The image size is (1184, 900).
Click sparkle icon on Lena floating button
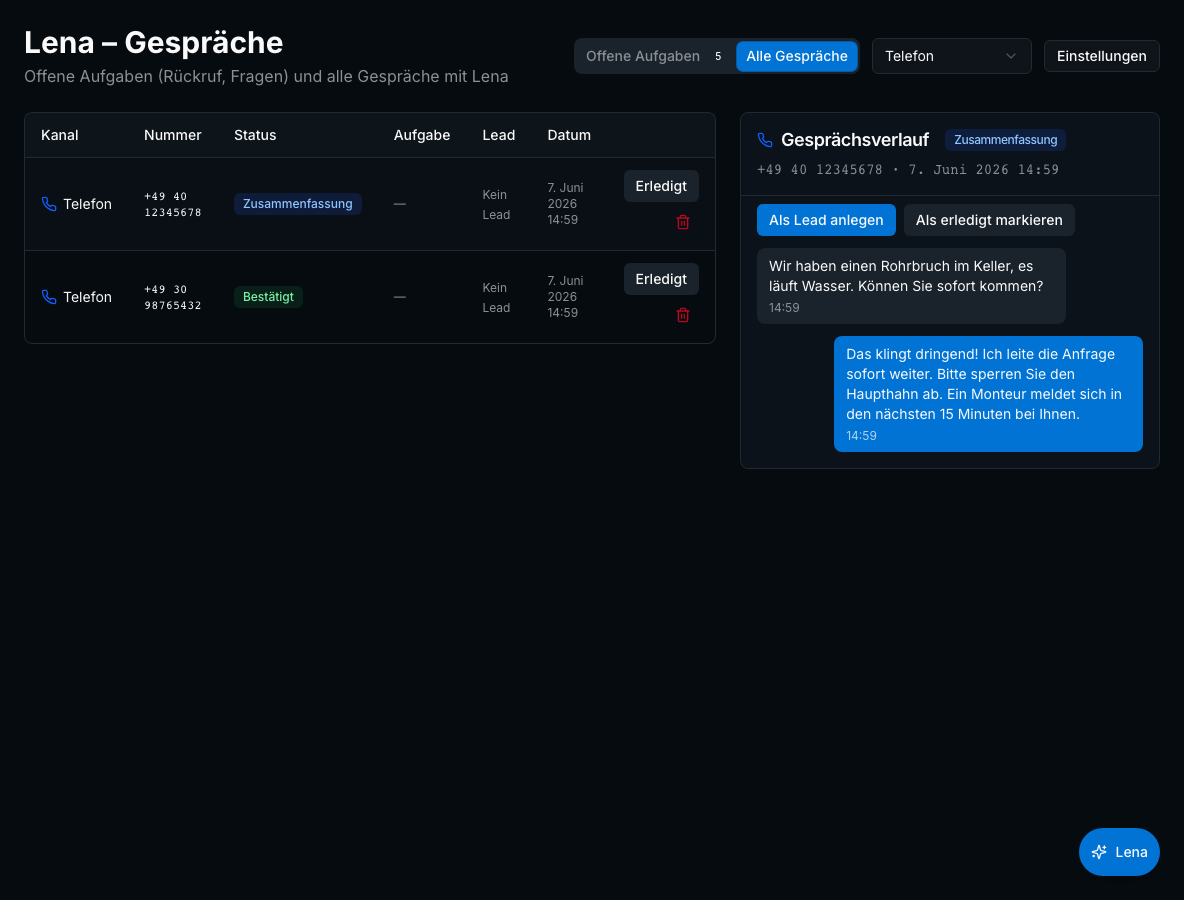pos(1099,852)
